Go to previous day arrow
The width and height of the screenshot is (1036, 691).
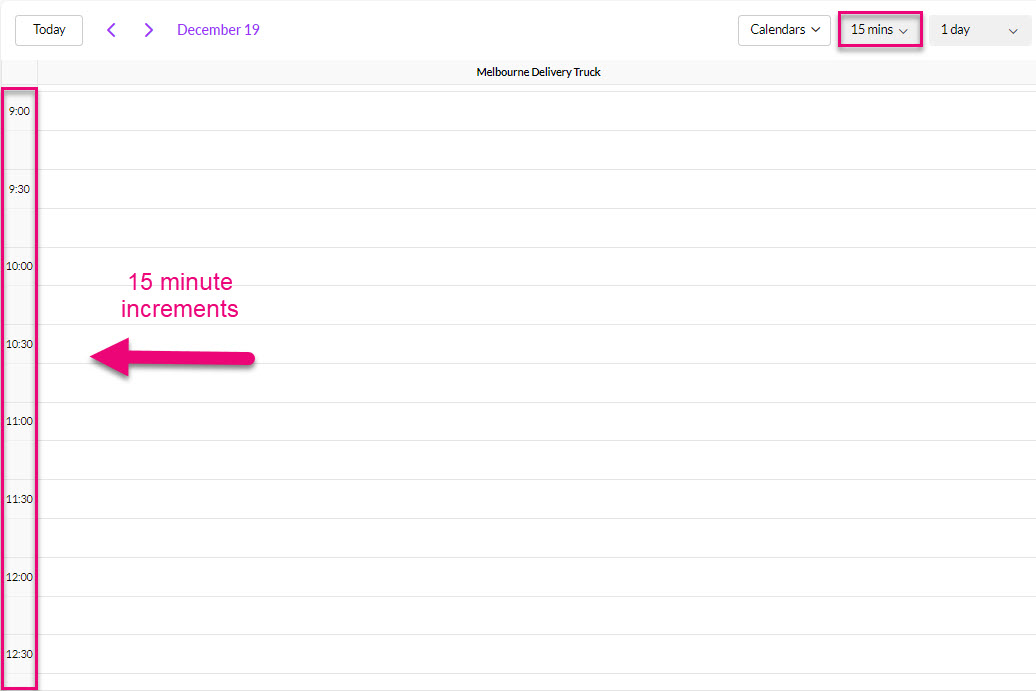pyautogui.click(x=111, y=30)
